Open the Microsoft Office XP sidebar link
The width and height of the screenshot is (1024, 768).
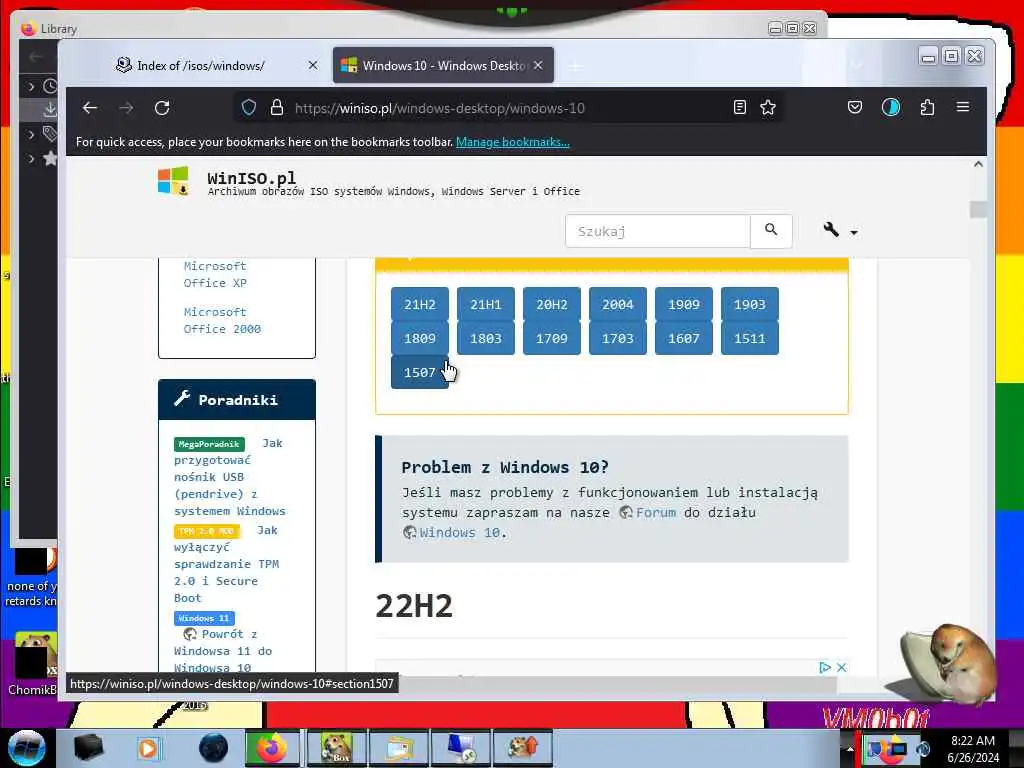(x=215, y=274)
